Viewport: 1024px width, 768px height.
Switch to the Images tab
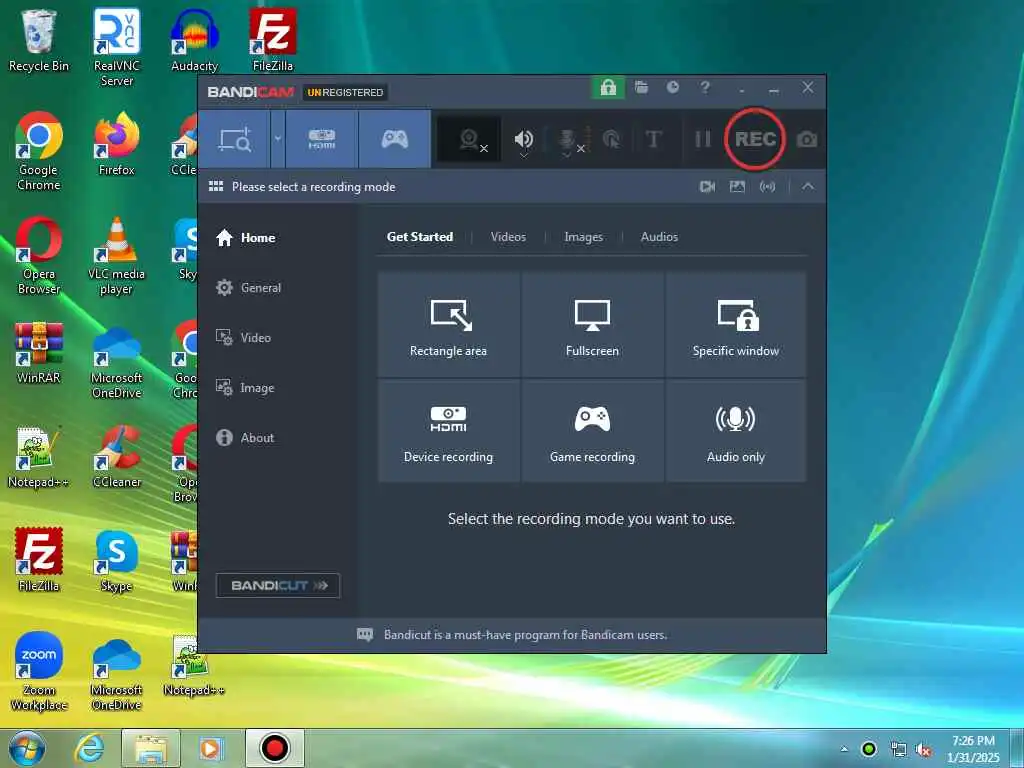tap(583, 237)
